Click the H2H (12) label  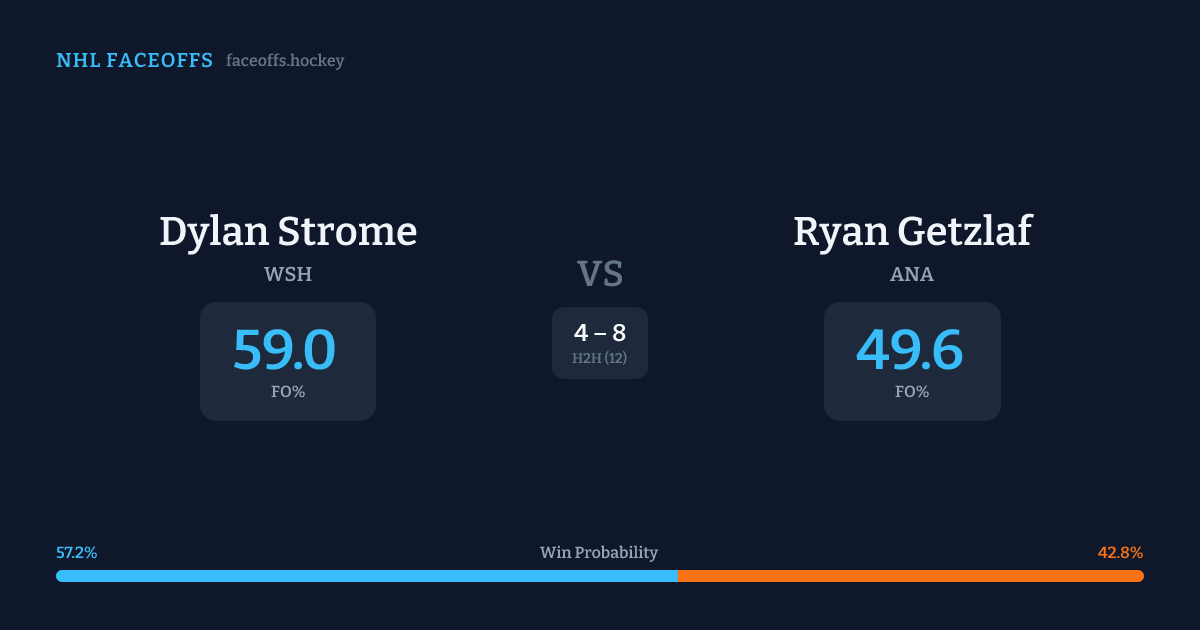600,358
